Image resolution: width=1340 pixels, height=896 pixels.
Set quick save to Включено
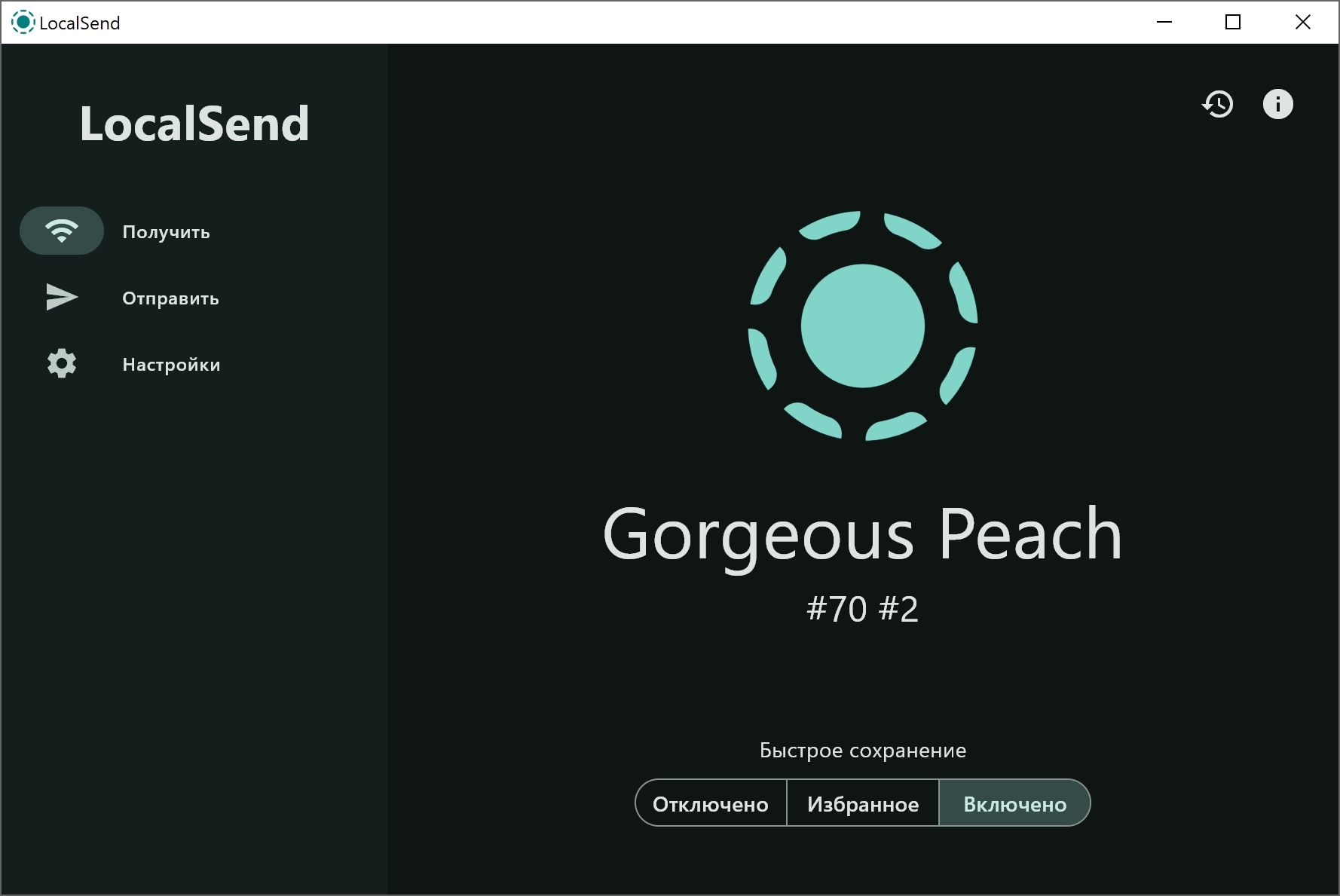[x=1015, y=803]
